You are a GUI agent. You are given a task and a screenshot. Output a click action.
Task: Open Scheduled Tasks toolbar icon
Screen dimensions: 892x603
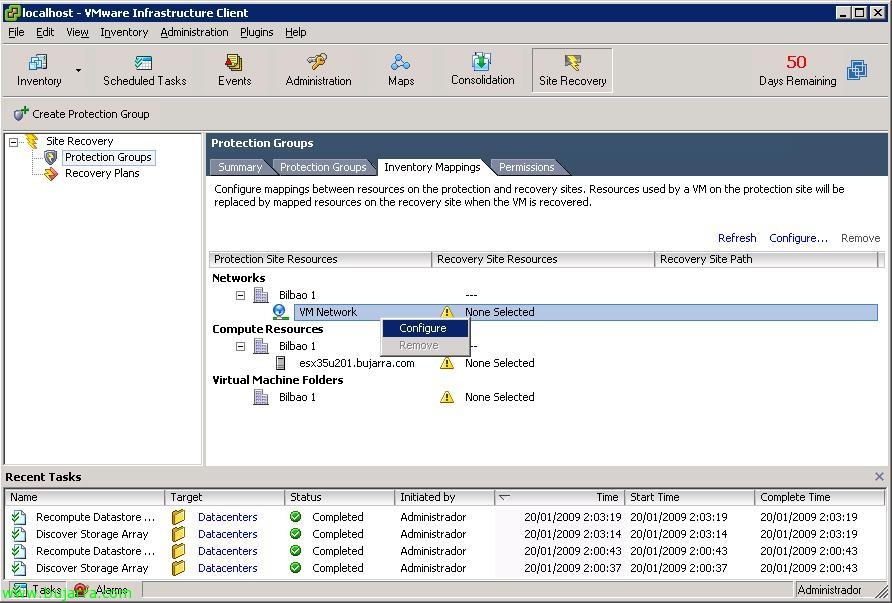[144, 71]
